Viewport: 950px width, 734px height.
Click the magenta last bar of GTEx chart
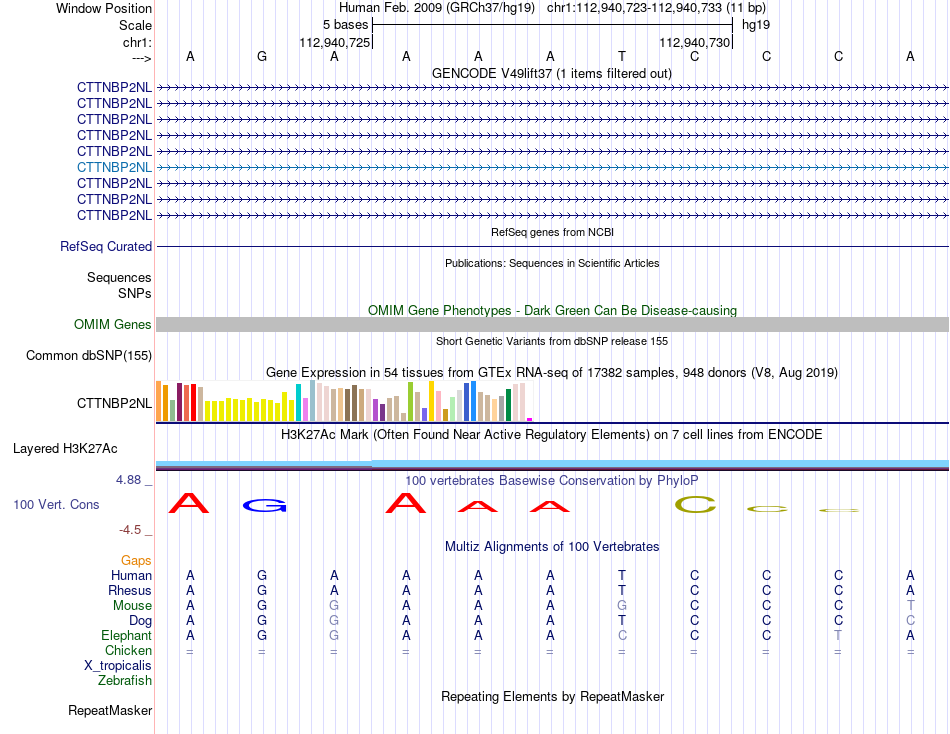(x=530, y=419)
